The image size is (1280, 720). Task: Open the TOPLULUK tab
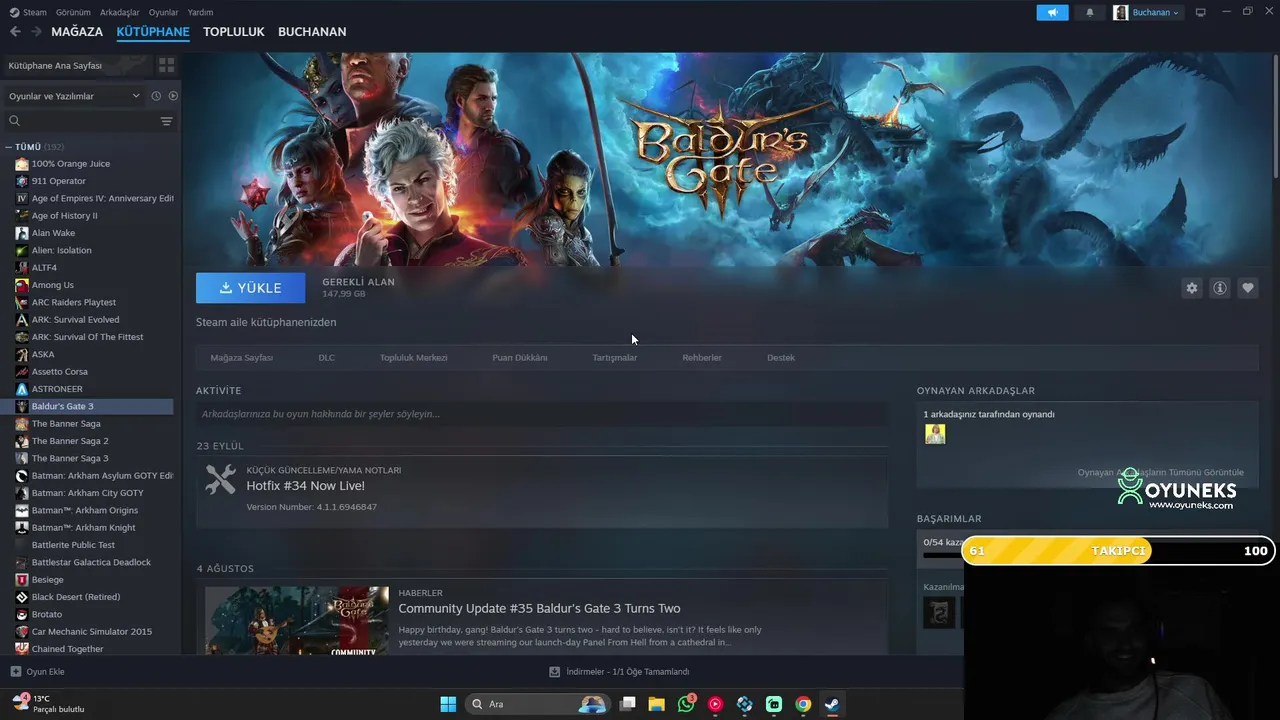(x=234, y=32)
